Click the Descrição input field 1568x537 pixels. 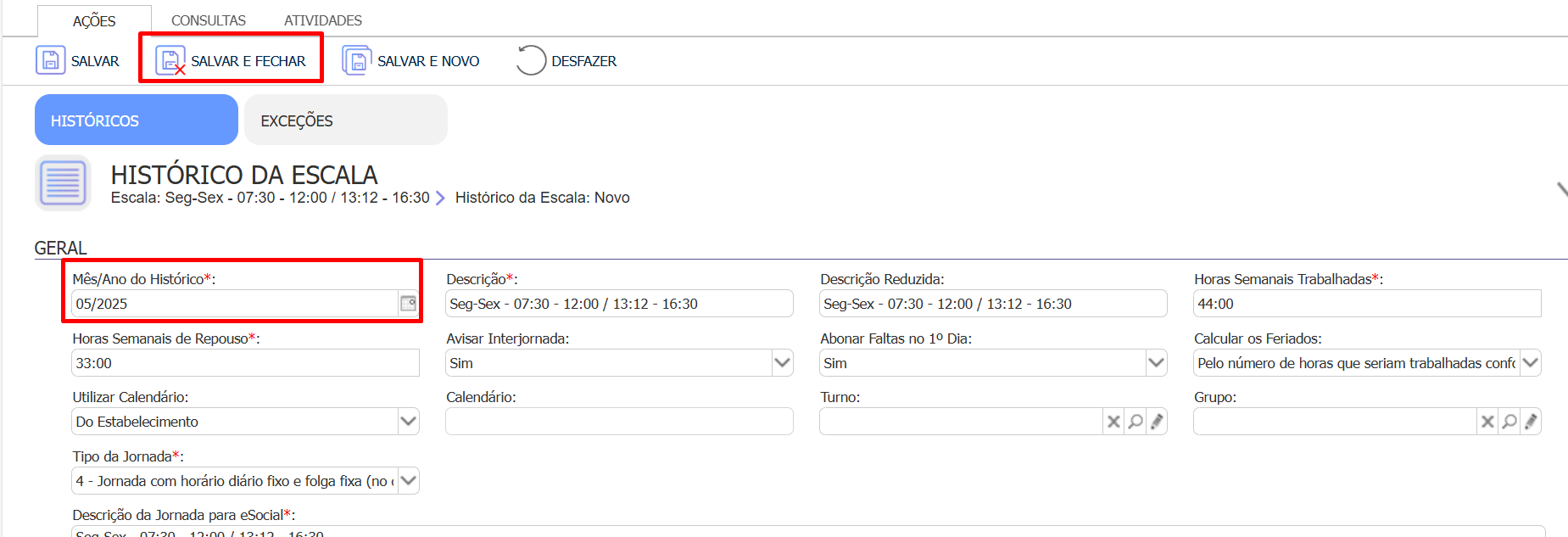[619, 304]
